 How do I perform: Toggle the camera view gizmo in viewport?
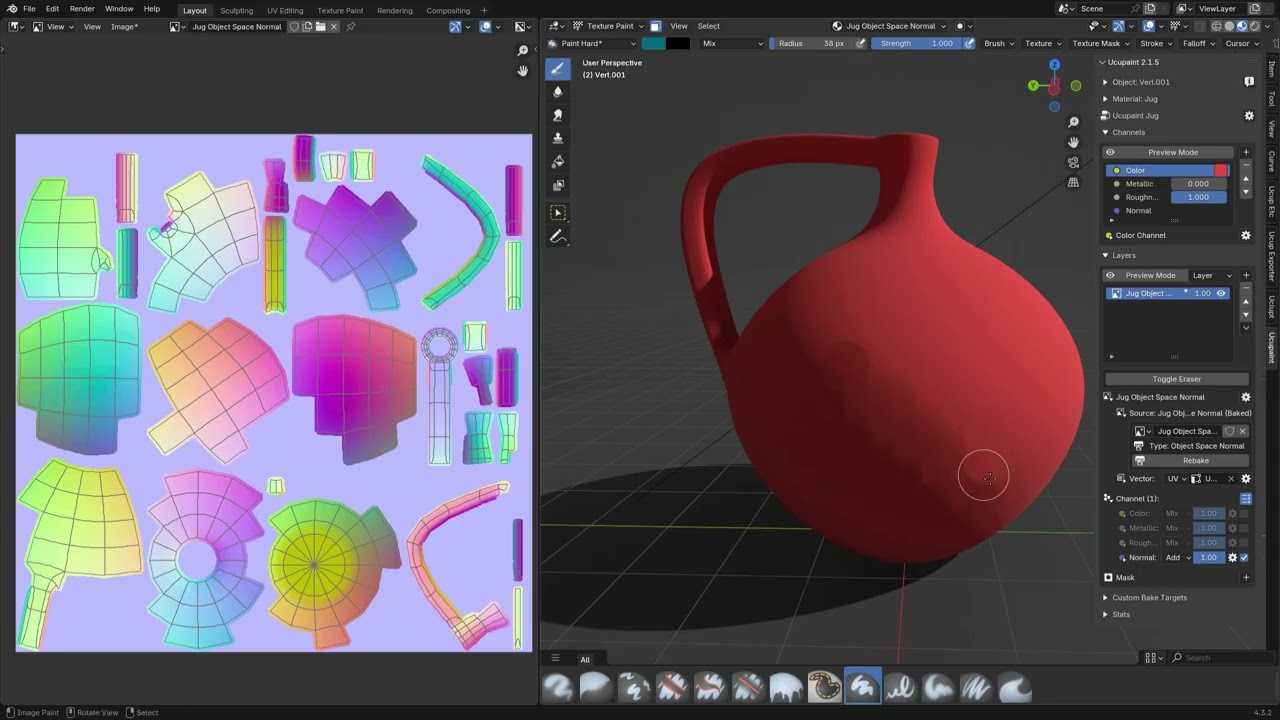tap(1073, 162)
